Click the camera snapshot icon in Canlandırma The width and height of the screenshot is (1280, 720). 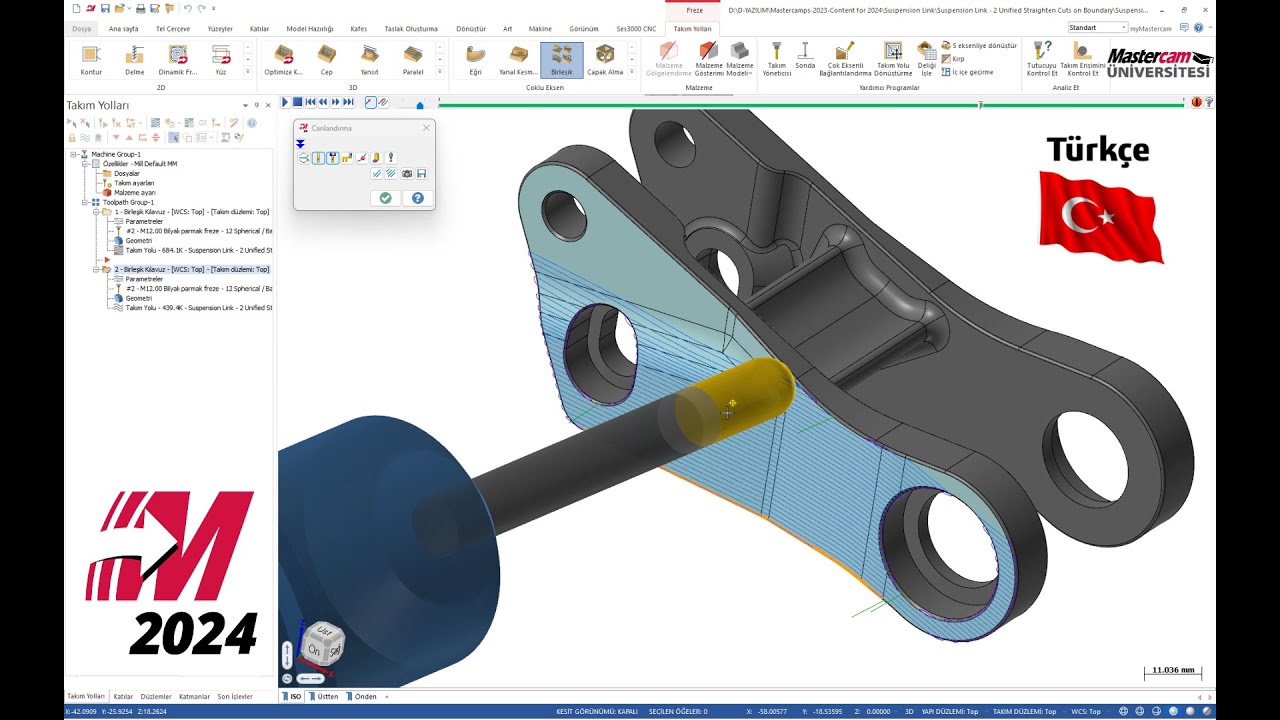(x=407, y=174)
